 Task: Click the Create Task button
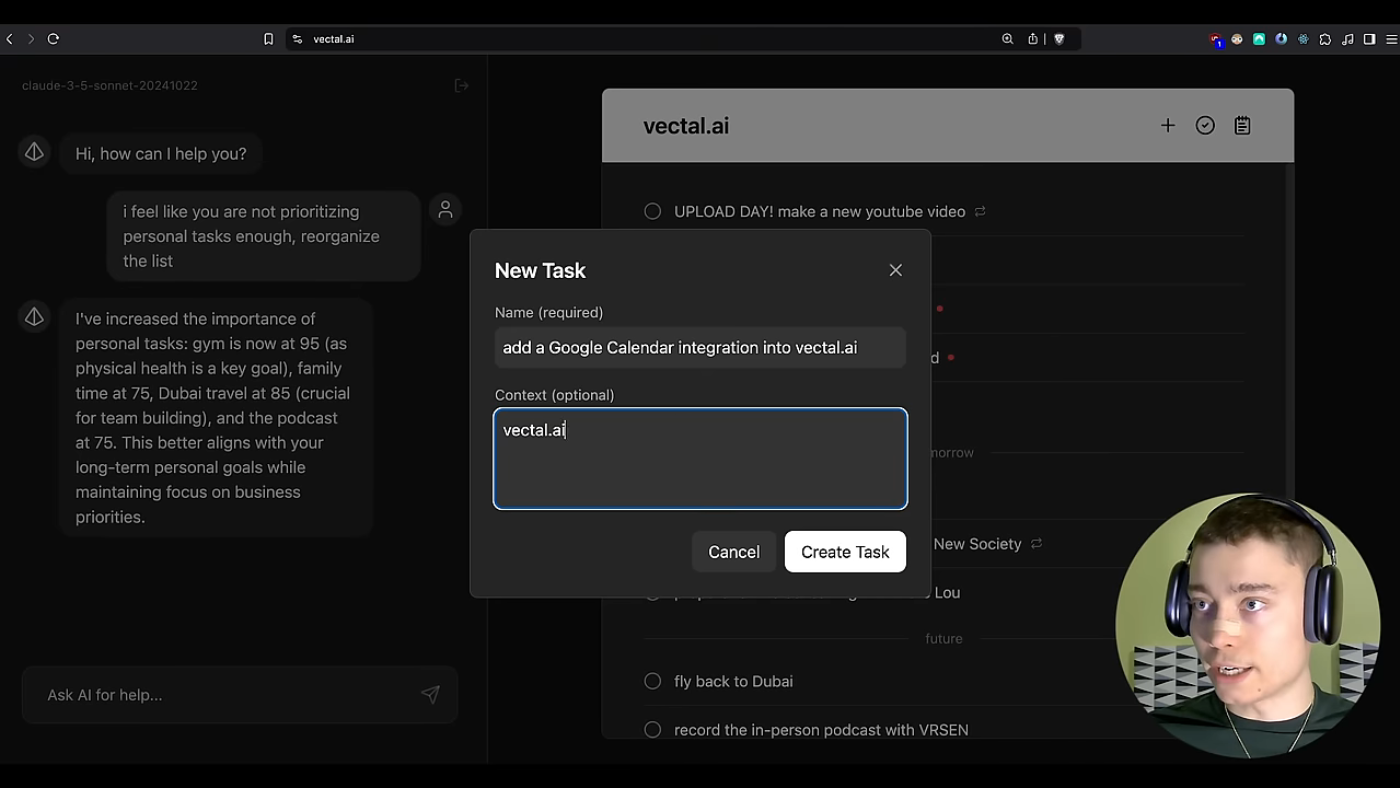[845, 552]
